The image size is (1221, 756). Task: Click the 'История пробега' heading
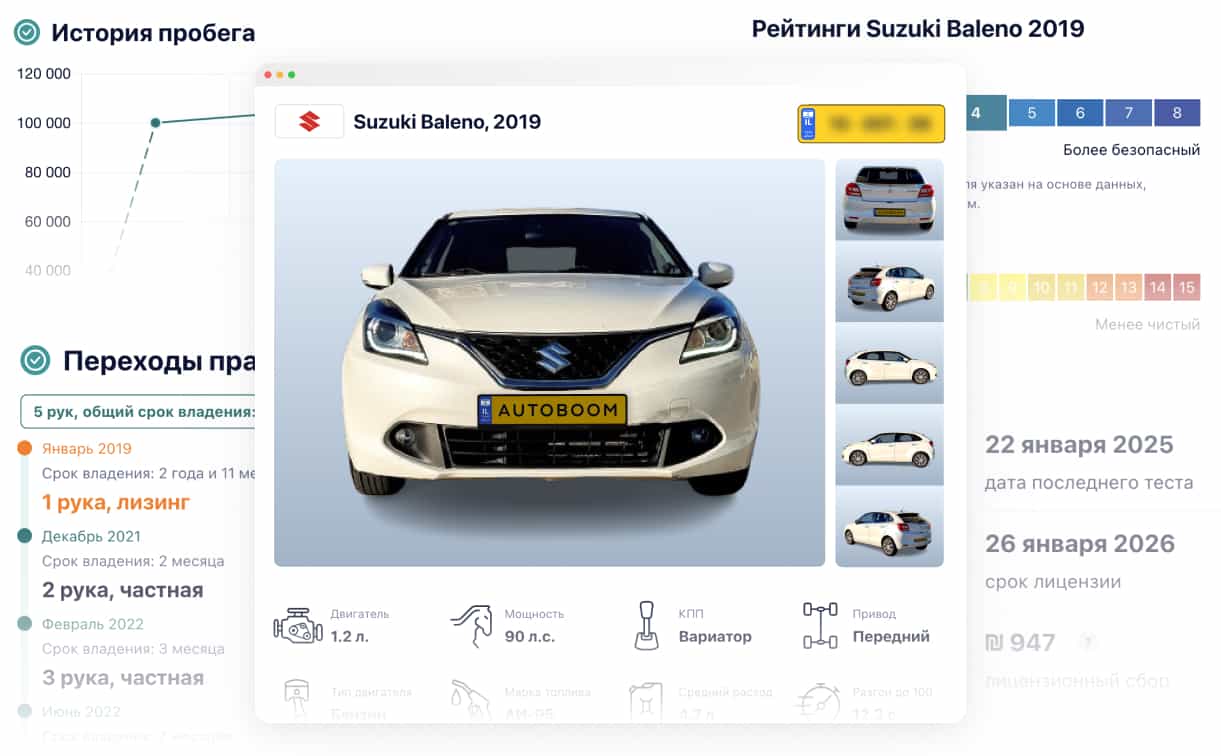click(153, 33)
